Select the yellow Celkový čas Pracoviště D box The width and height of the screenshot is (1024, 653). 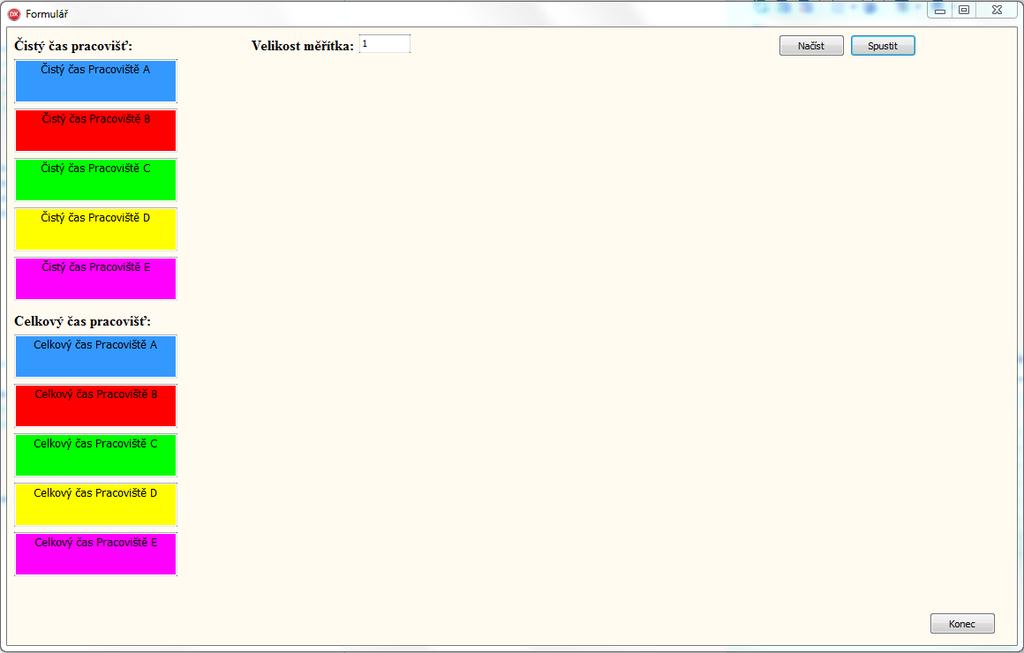point(96,505)
